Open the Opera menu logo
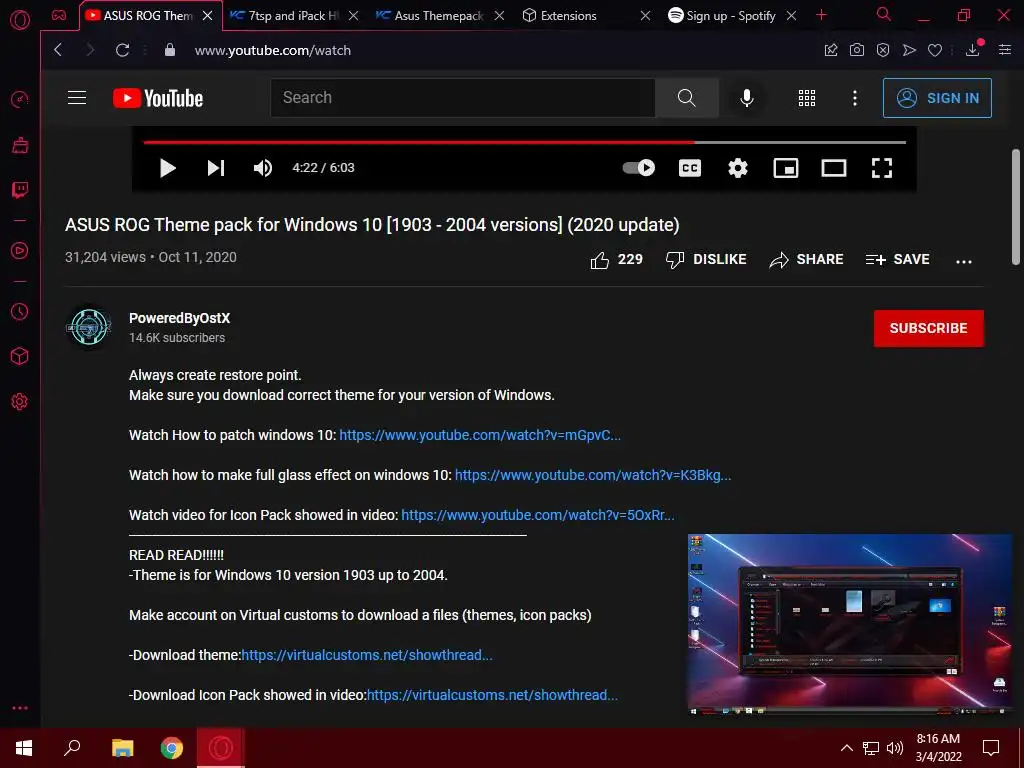Viewport: 1024px width, 768px height. click(x=20, y=19)
